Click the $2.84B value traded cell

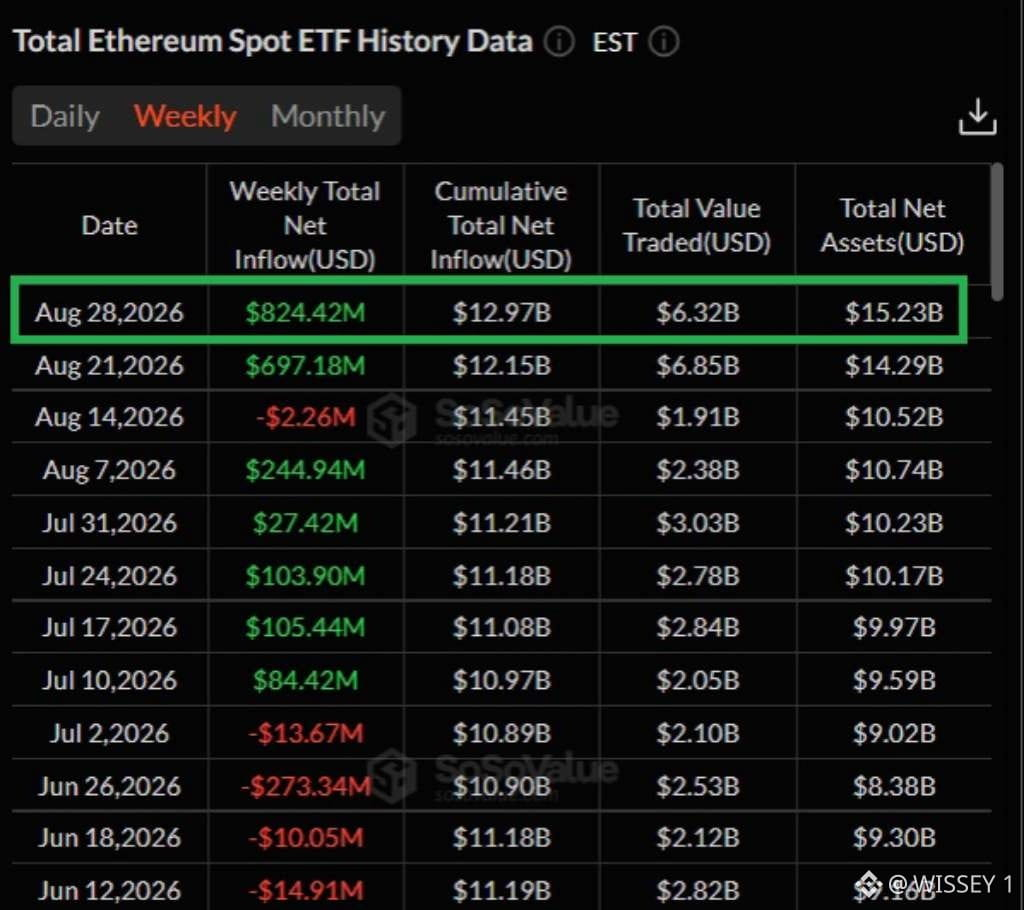[x=697, y=628]
